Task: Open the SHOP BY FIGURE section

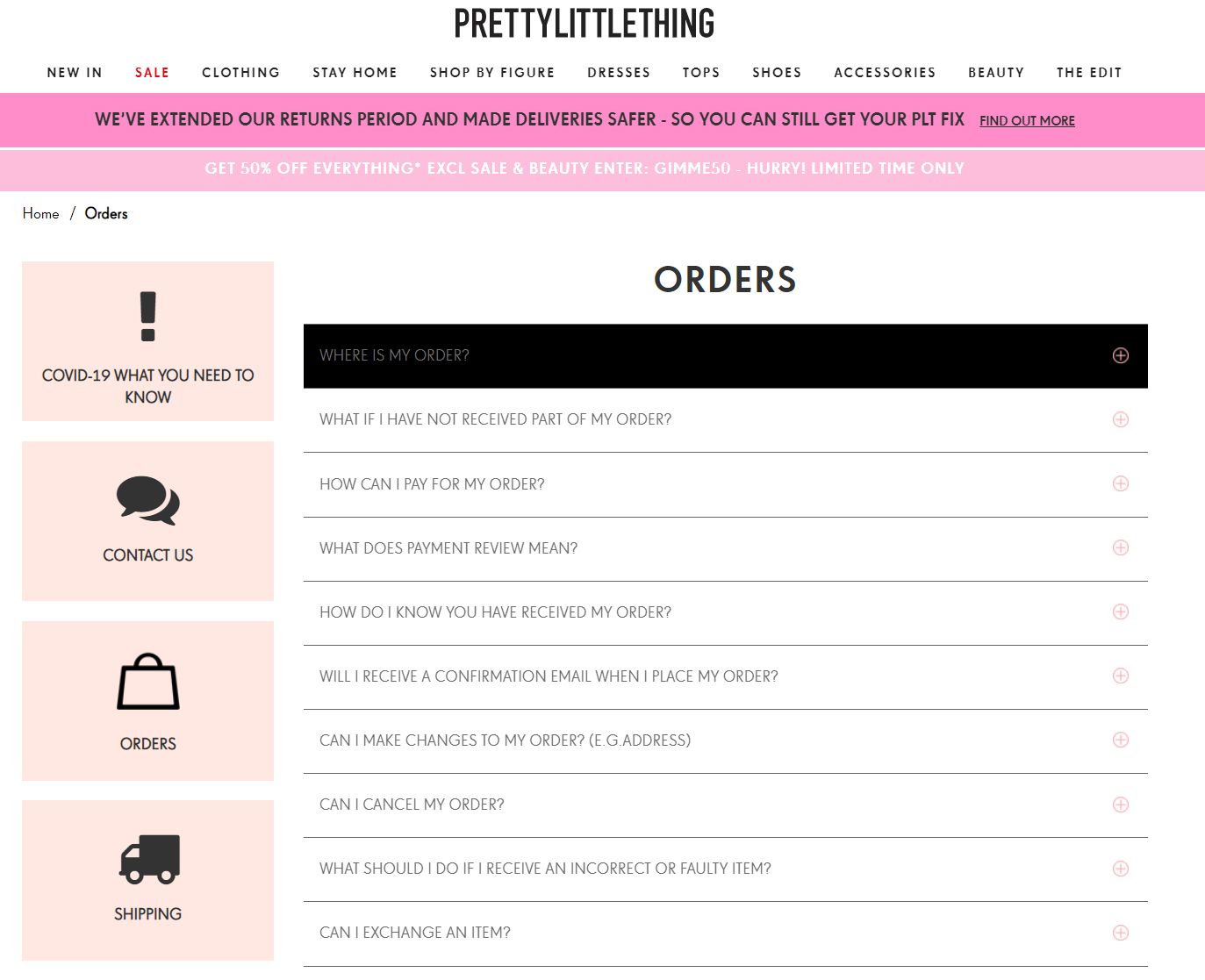Action: [x=491, y=73]
